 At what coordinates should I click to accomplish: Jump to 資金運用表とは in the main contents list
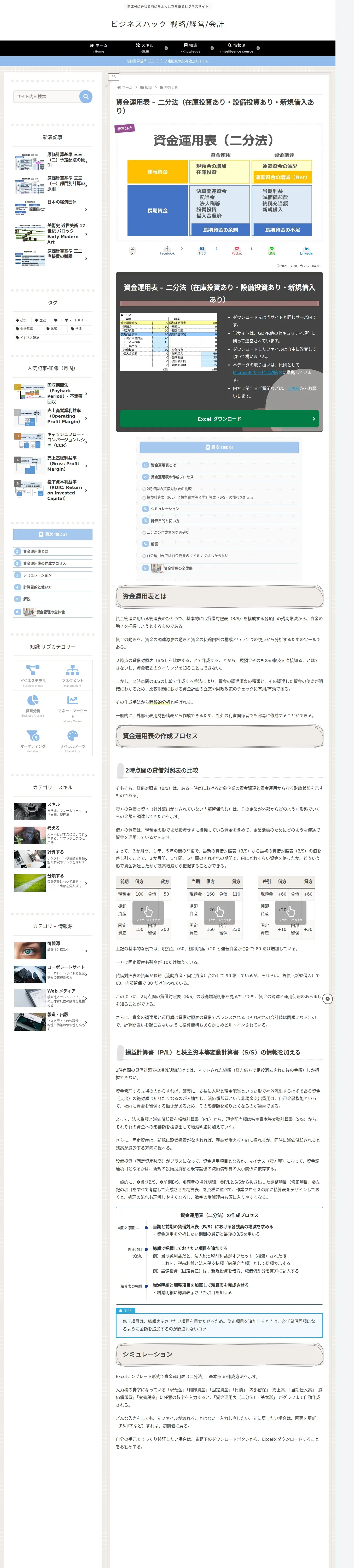point(163,465)
